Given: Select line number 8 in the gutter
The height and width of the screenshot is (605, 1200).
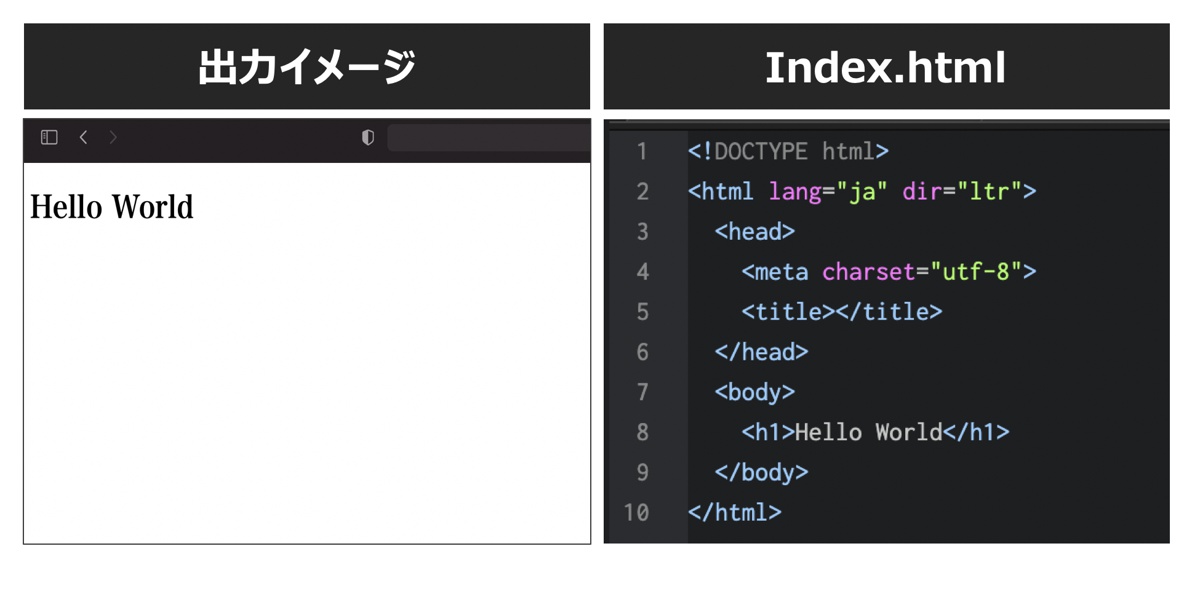Looking at the screenshot, I should tap(643, 432).
